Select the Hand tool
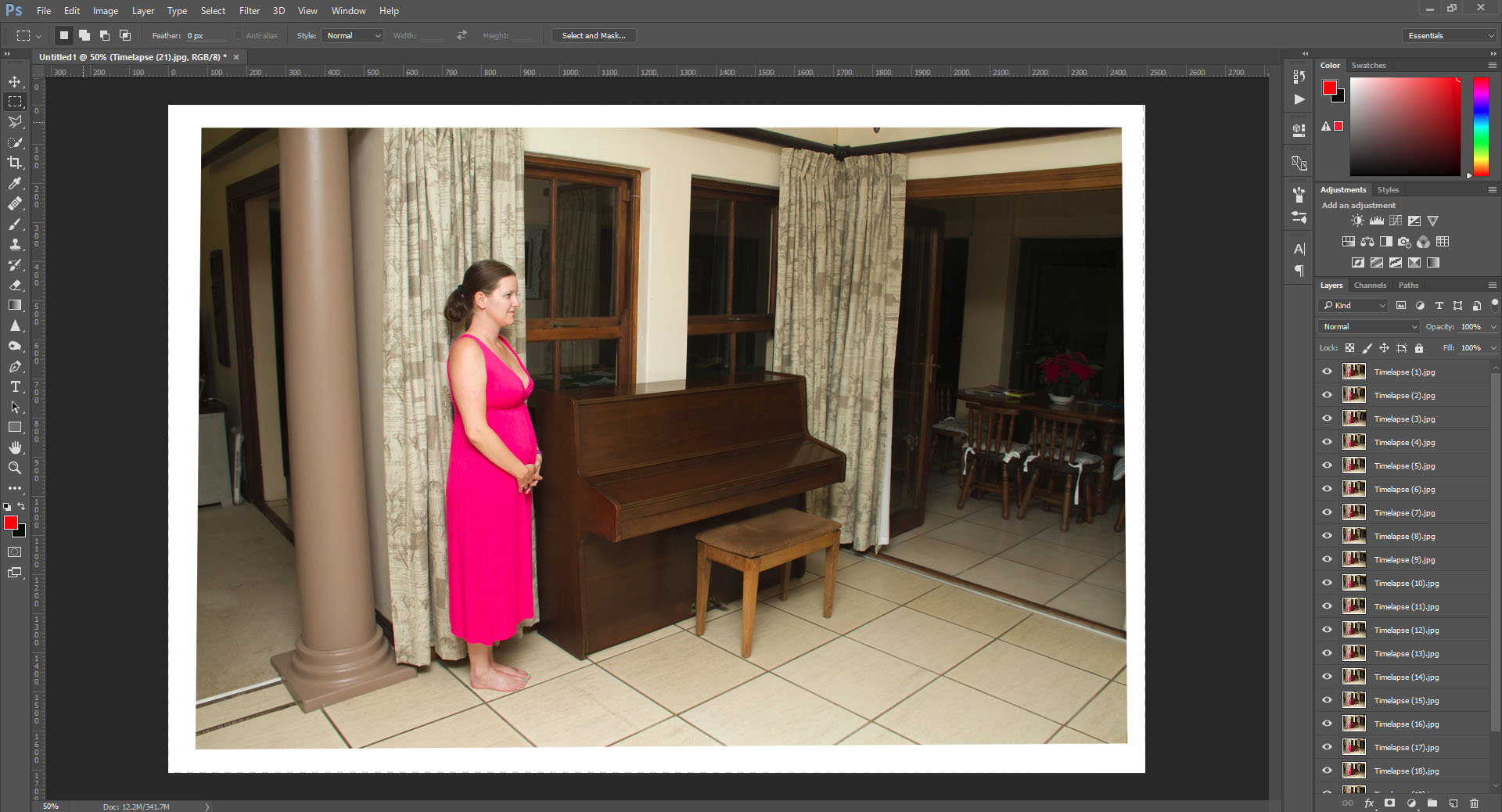Image resolution: width=1502 pixels, height=812 pixels. pos(15,447)
